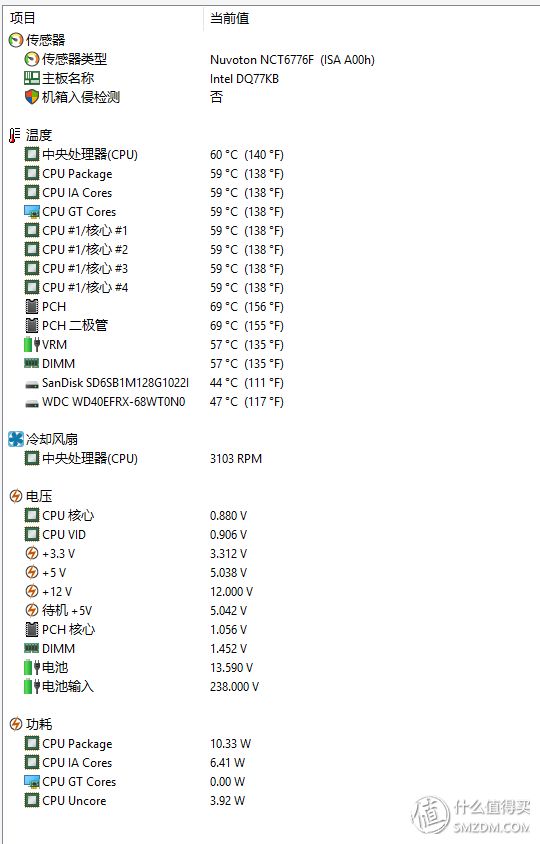Select the 功耗 section label

(39, 725)
